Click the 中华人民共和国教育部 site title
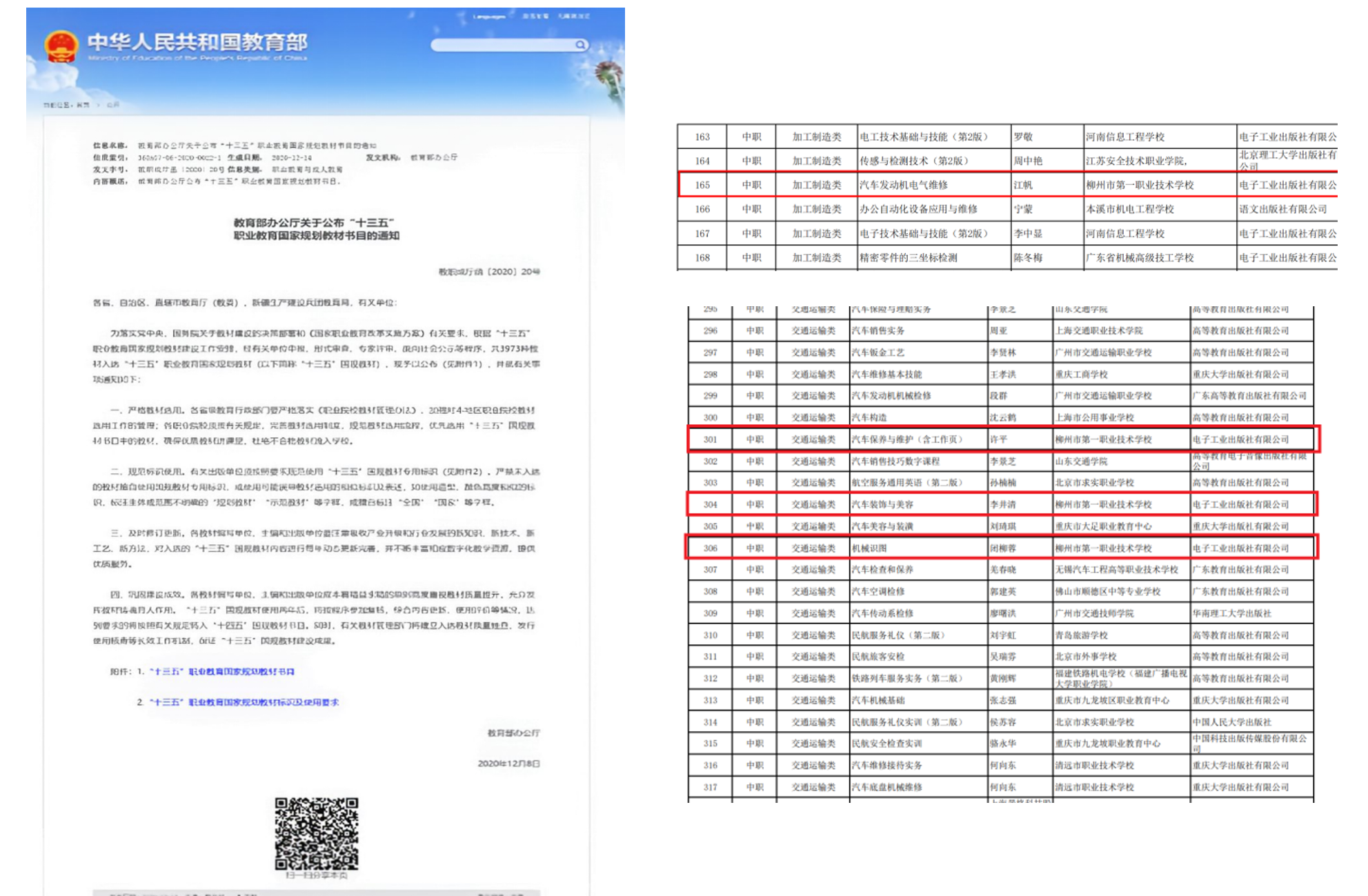This screenshot has width=1368, height=896. (197, 42)
